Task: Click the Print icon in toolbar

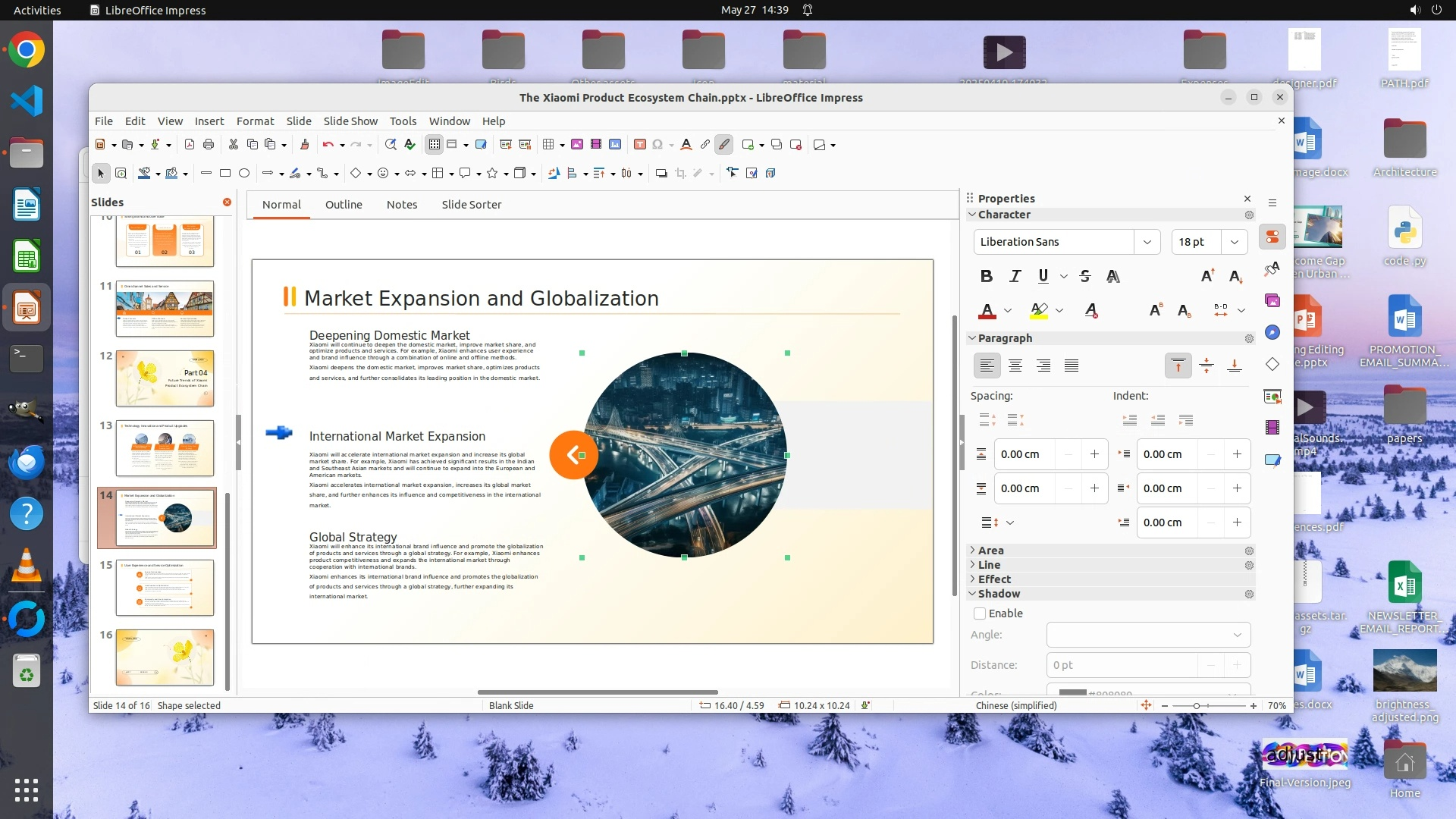Action: pos(209,145)
